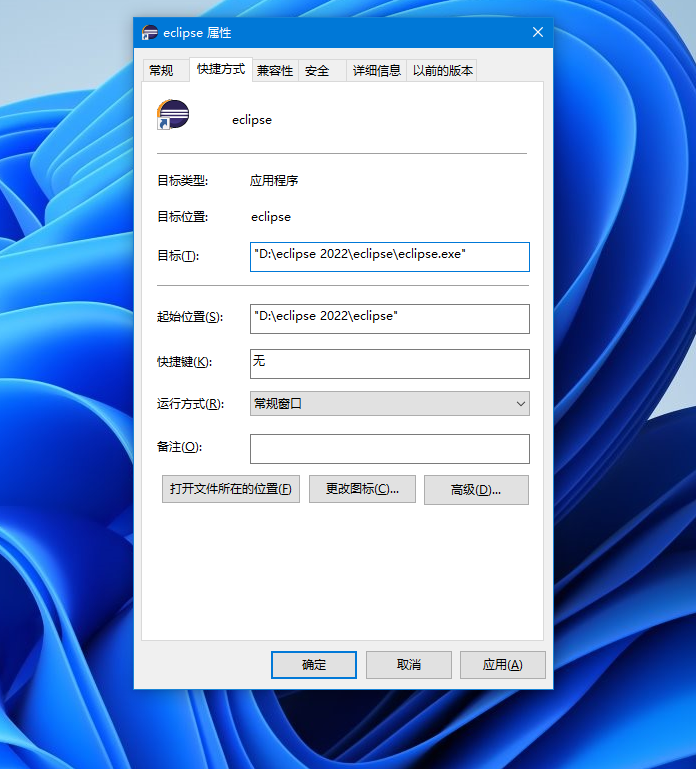Image resolution: width=696 pixels, height=769 pixels.
Task: Click the 运行方式 label
Action: click(x=190, y=404)
